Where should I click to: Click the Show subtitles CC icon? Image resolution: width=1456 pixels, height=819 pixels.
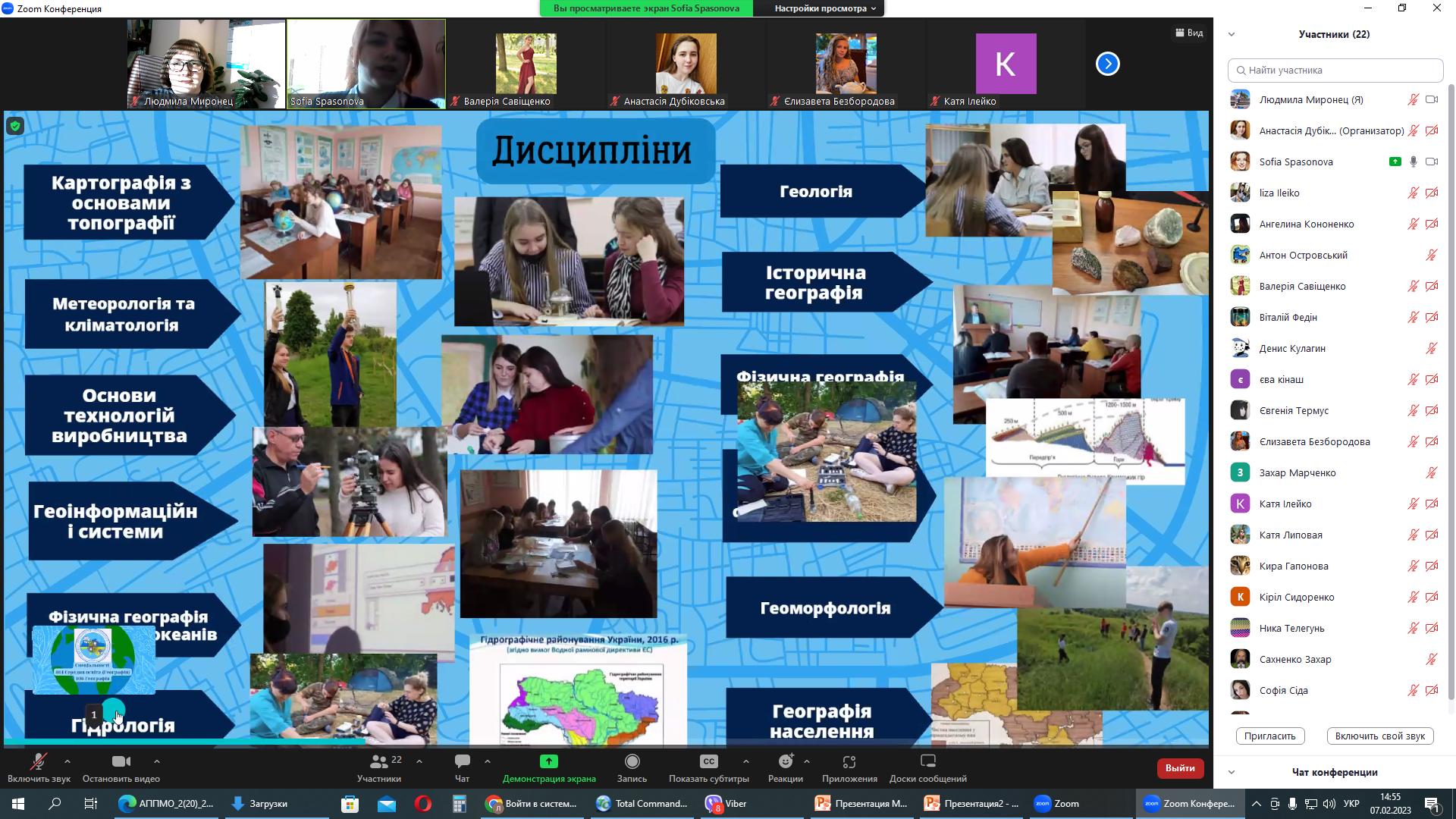708,761
